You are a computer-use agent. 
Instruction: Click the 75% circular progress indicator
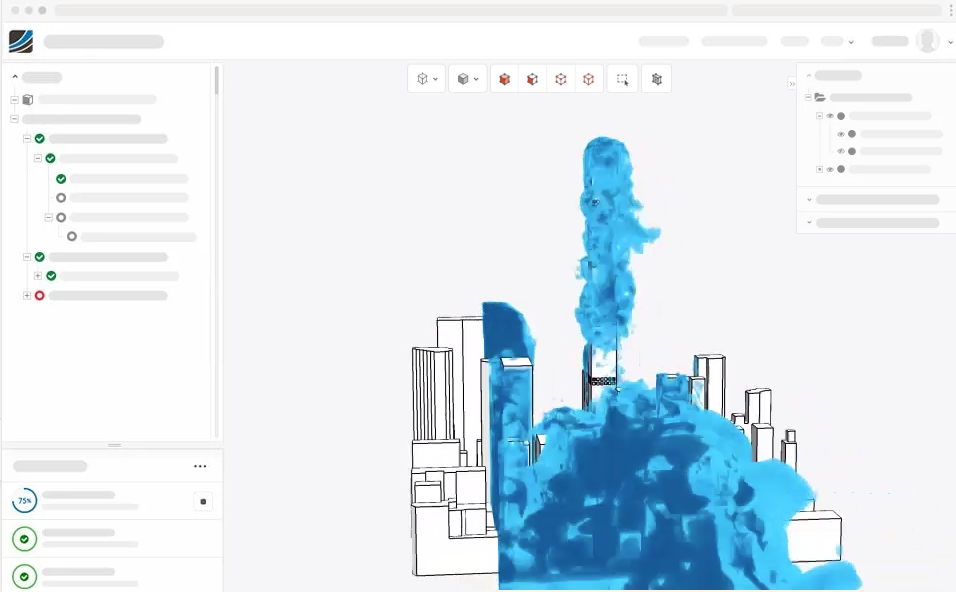pyautogui.click(x=24, y=501)
